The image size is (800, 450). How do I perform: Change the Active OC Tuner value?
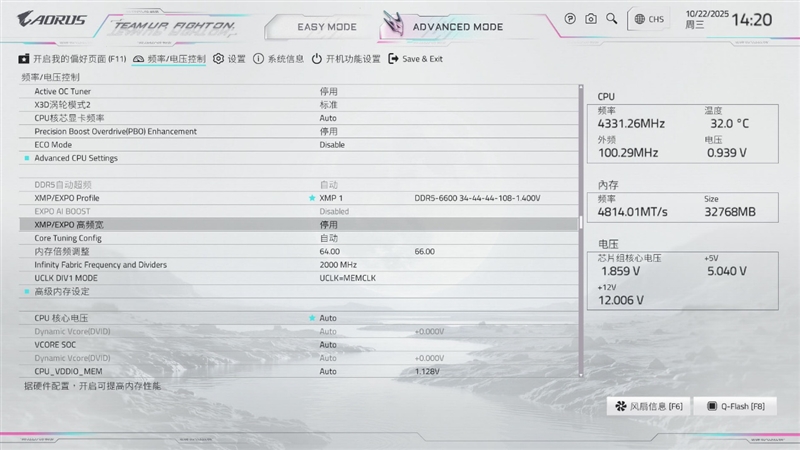point(329,91)
